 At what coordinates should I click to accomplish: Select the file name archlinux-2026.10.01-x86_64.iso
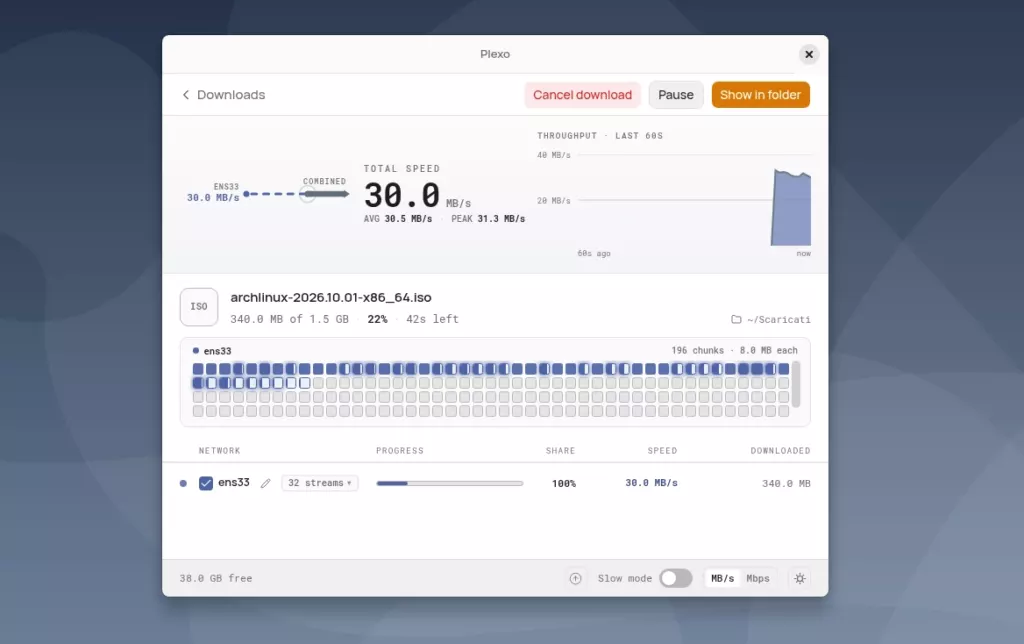(330, 297)
